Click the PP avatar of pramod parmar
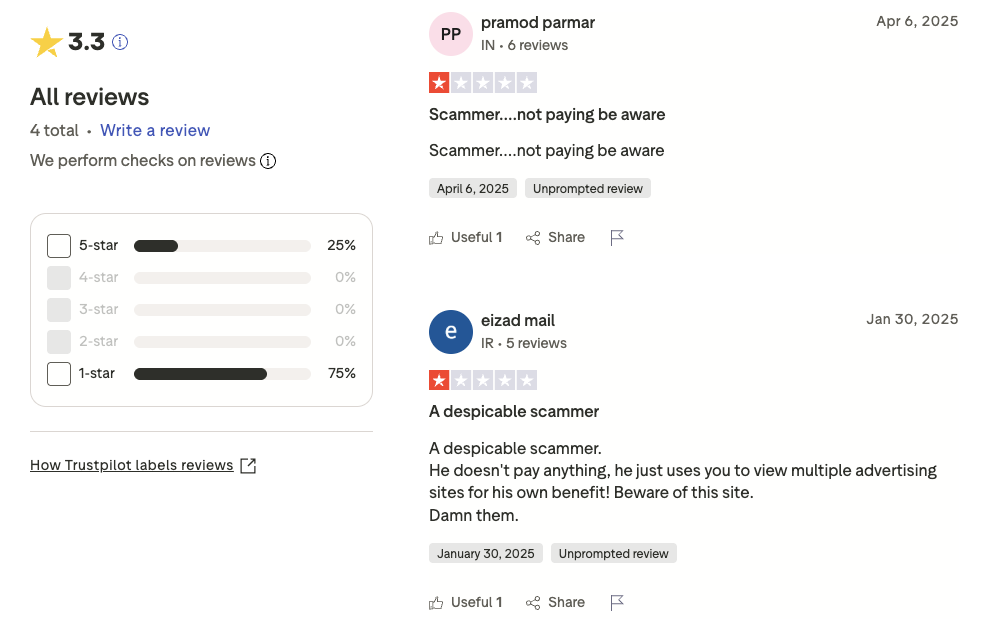This screenshot has width=1008, height=636. [x=451, y=34]
